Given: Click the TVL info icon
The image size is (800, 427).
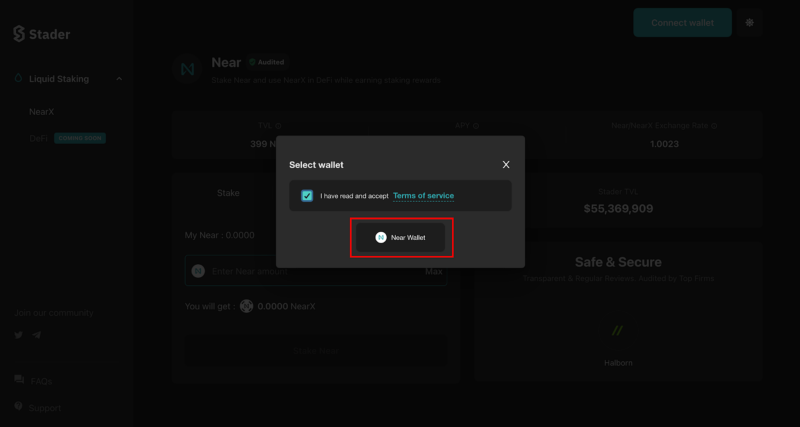Looking at the screenshot, I should 279,126.
